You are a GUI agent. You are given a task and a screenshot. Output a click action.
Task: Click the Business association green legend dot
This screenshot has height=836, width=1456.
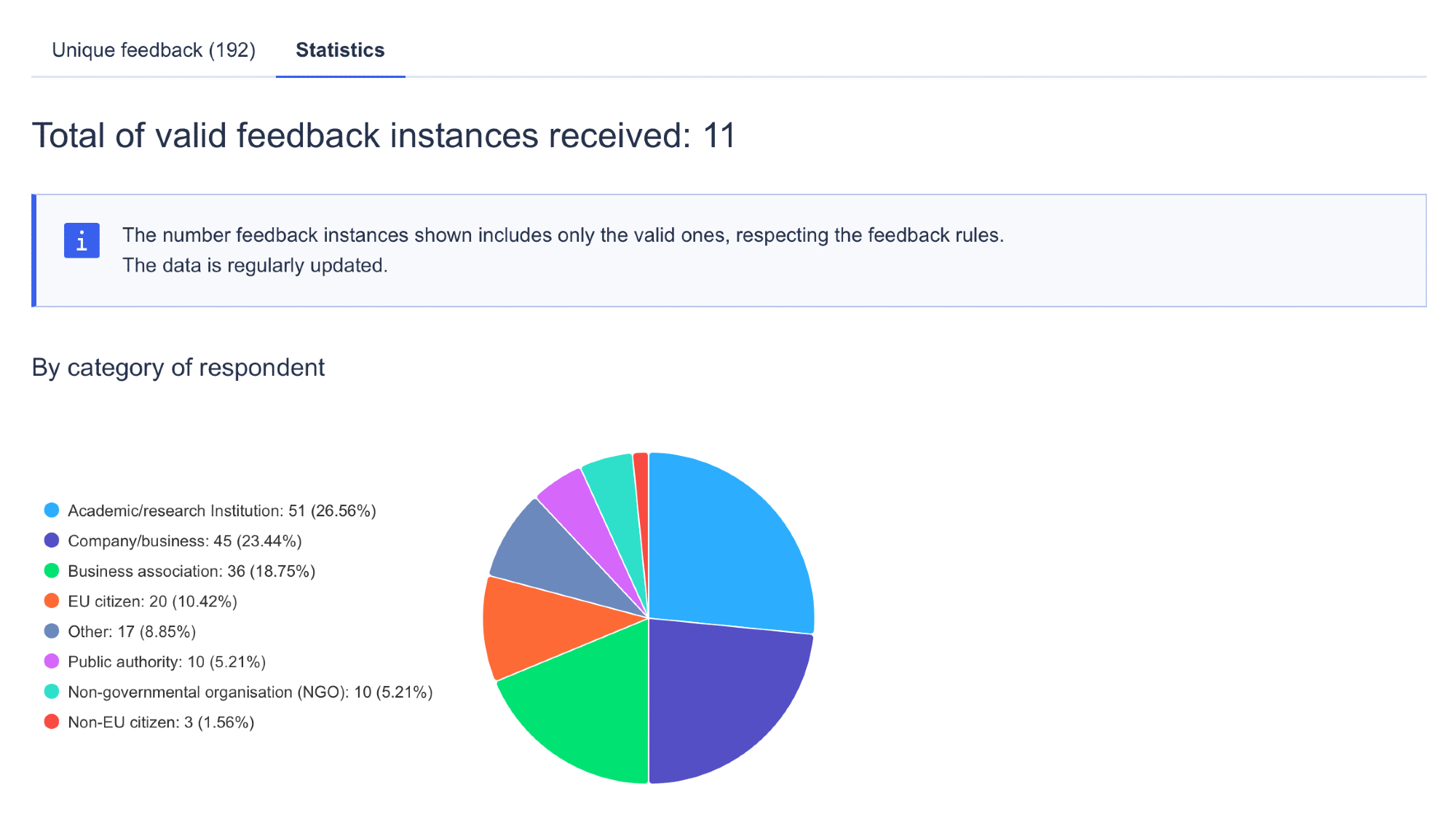click(x=52, y=571)
